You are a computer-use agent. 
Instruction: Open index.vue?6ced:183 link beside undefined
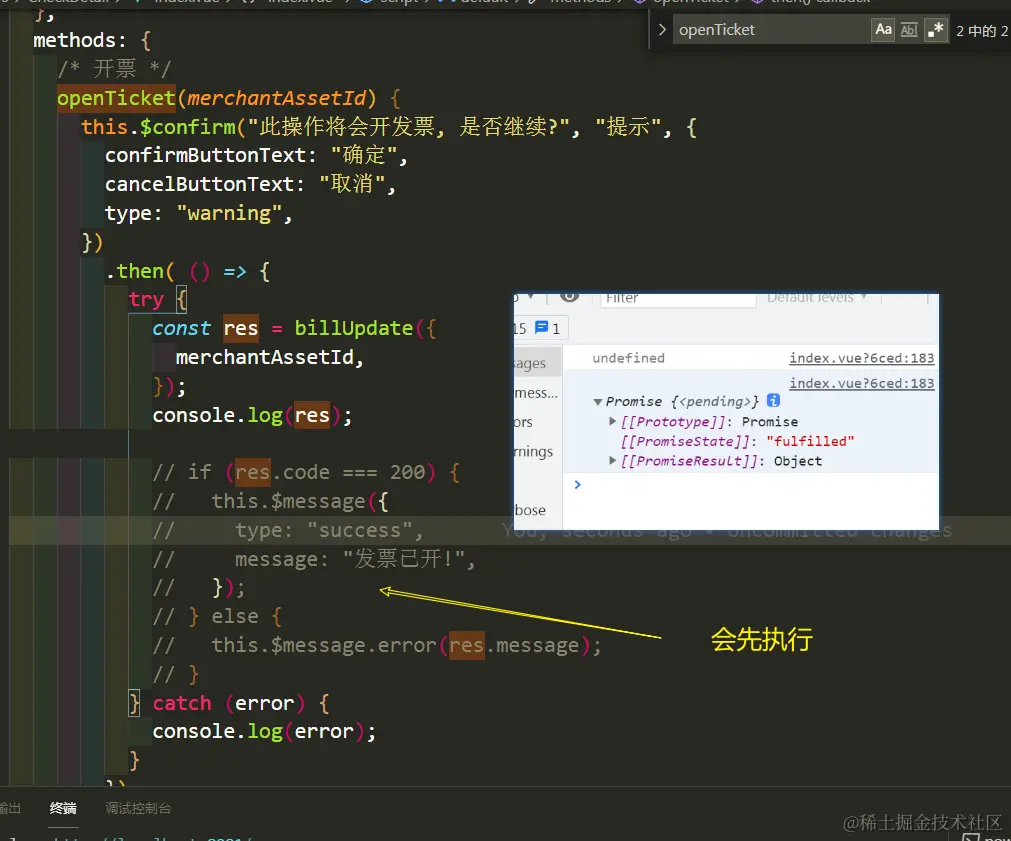pyautogui.click(x=861, y=358)
